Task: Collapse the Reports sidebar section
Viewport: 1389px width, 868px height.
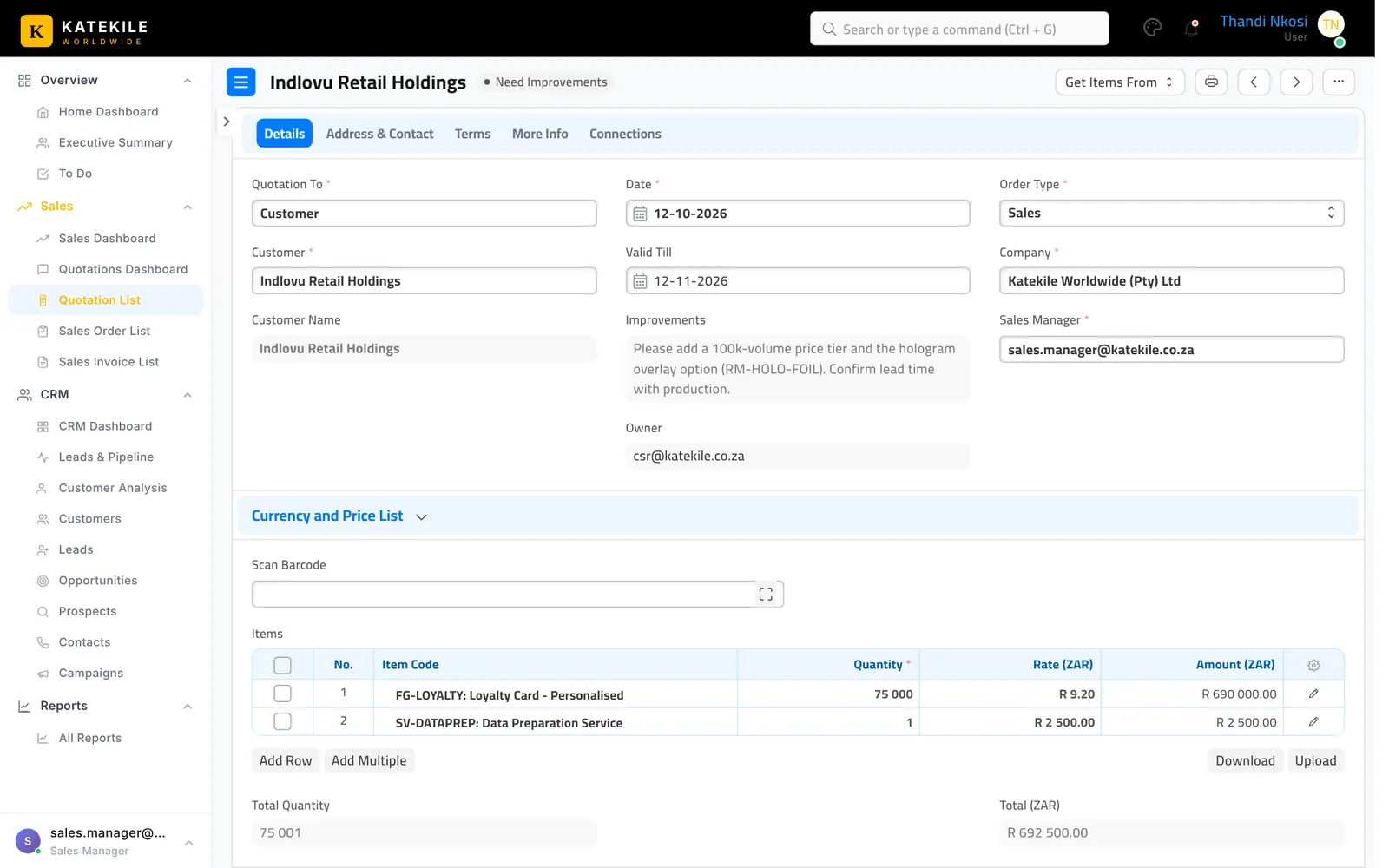Action: [188, 707]
